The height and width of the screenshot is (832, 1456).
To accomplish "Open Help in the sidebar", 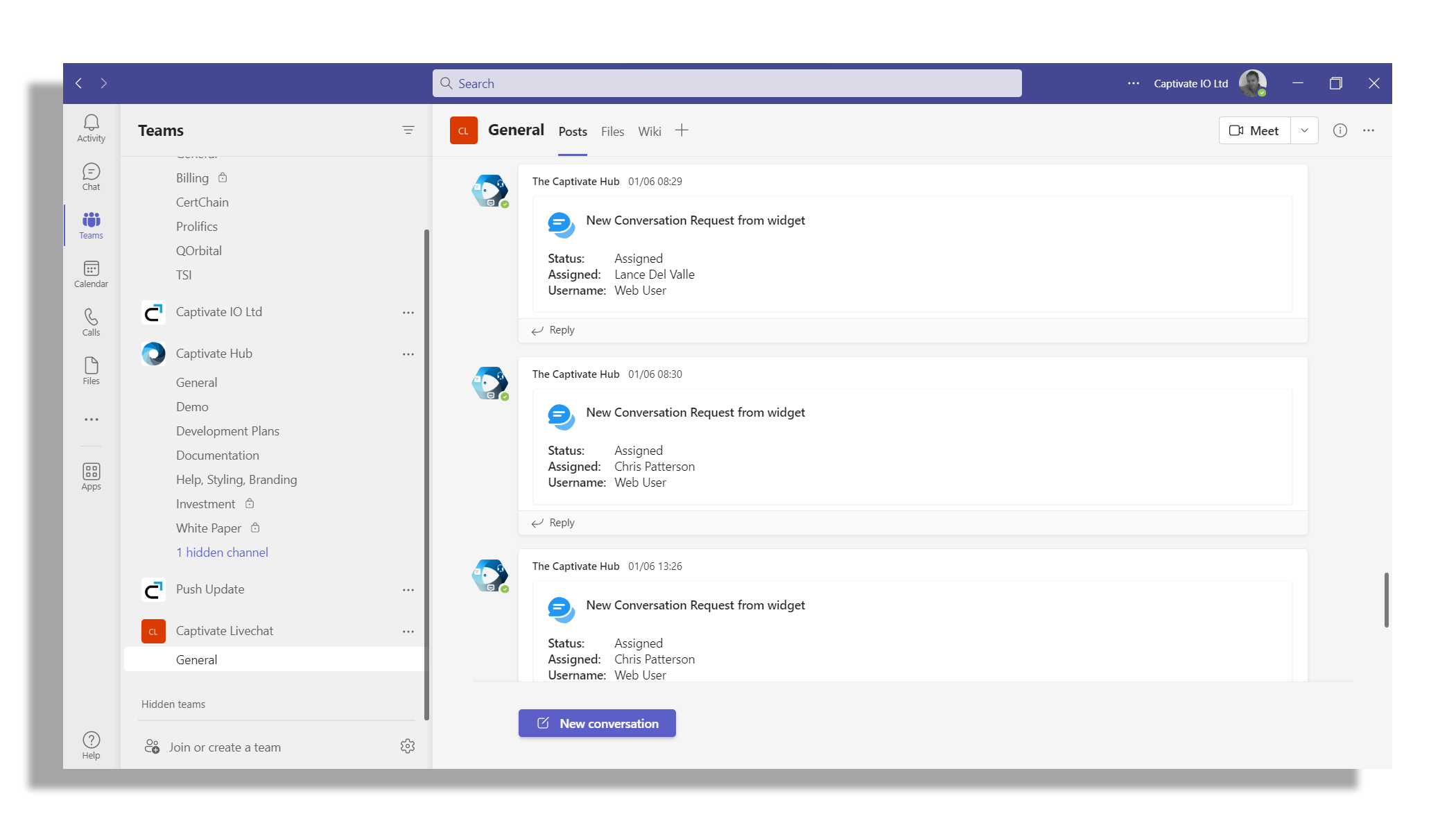I will tap(91, 745).
